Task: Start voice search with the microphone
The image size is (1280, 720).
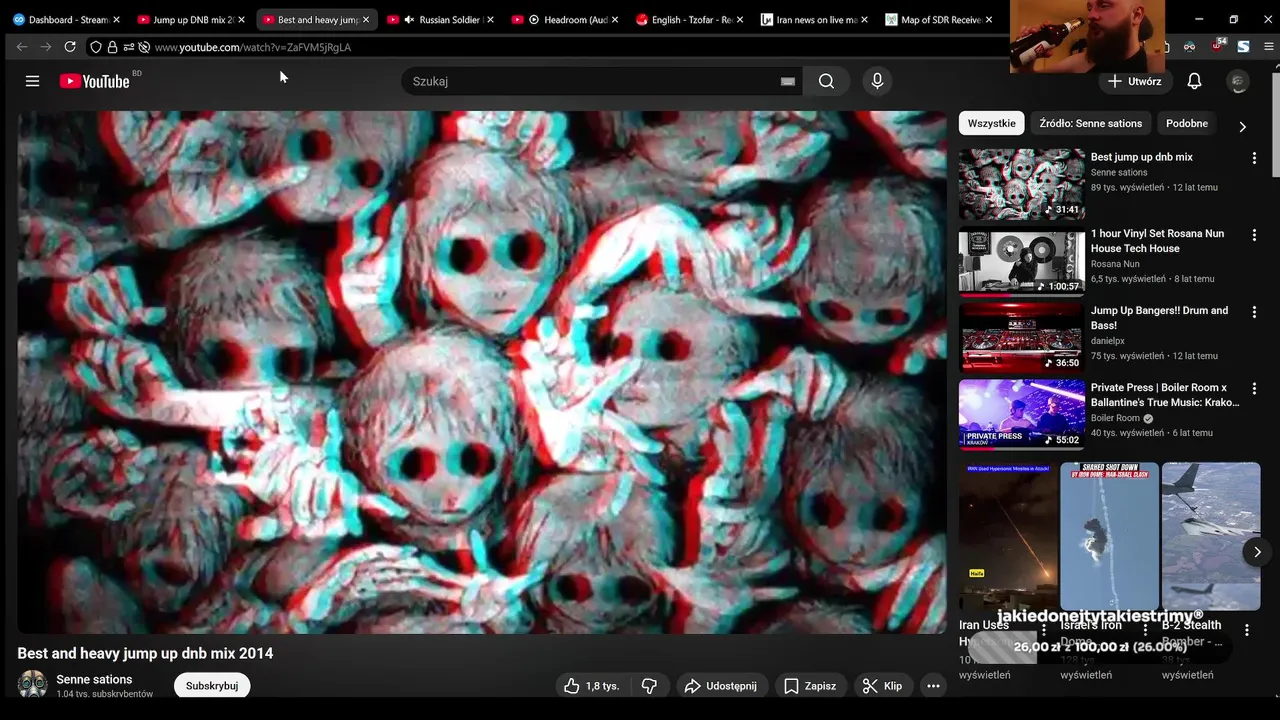Action: pos(877,81)
